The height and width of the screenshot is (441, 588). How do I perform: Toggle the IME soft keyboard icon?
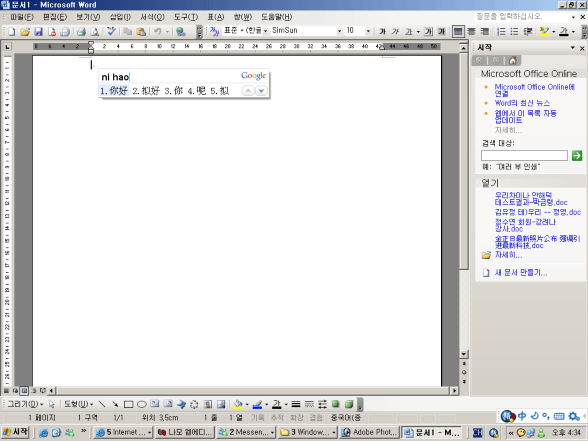[x=559, y=416]
